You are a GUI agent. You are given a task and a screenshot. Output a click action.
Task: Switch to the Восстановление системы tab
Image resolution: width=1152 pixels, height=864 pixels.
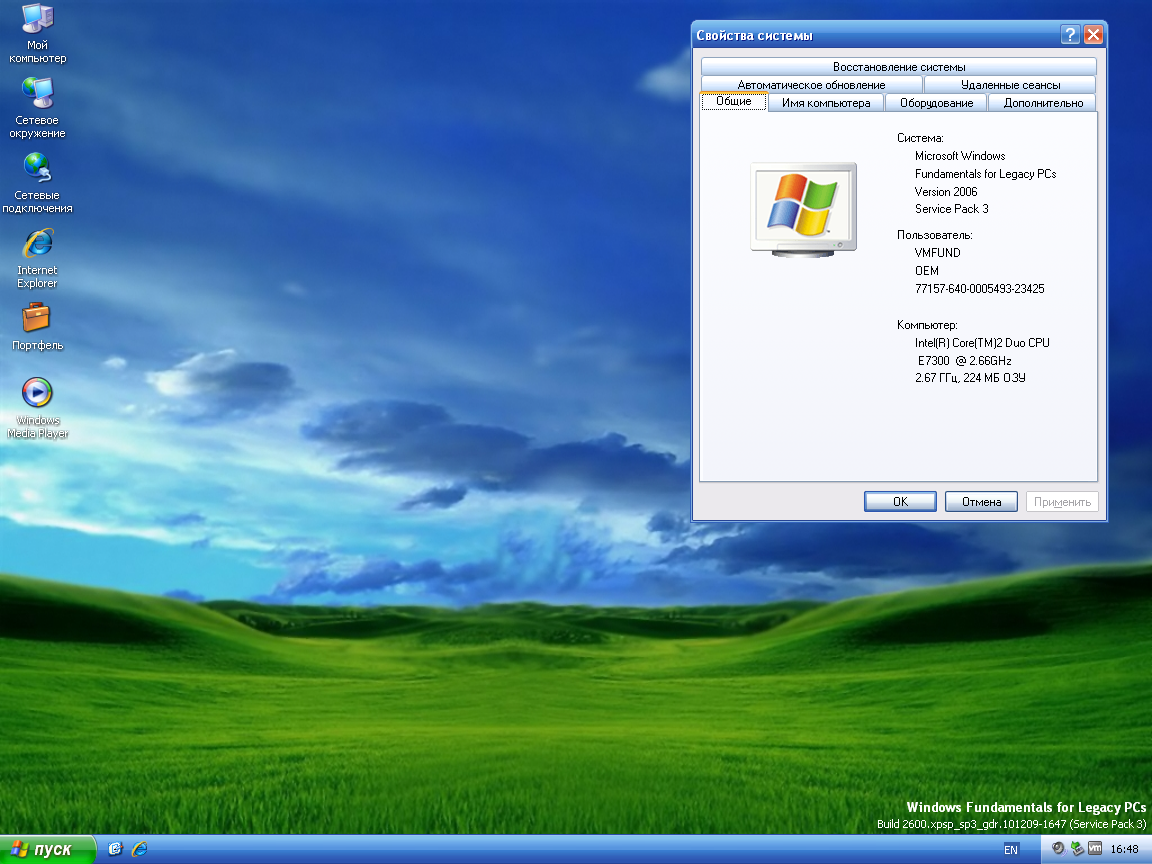898,67
